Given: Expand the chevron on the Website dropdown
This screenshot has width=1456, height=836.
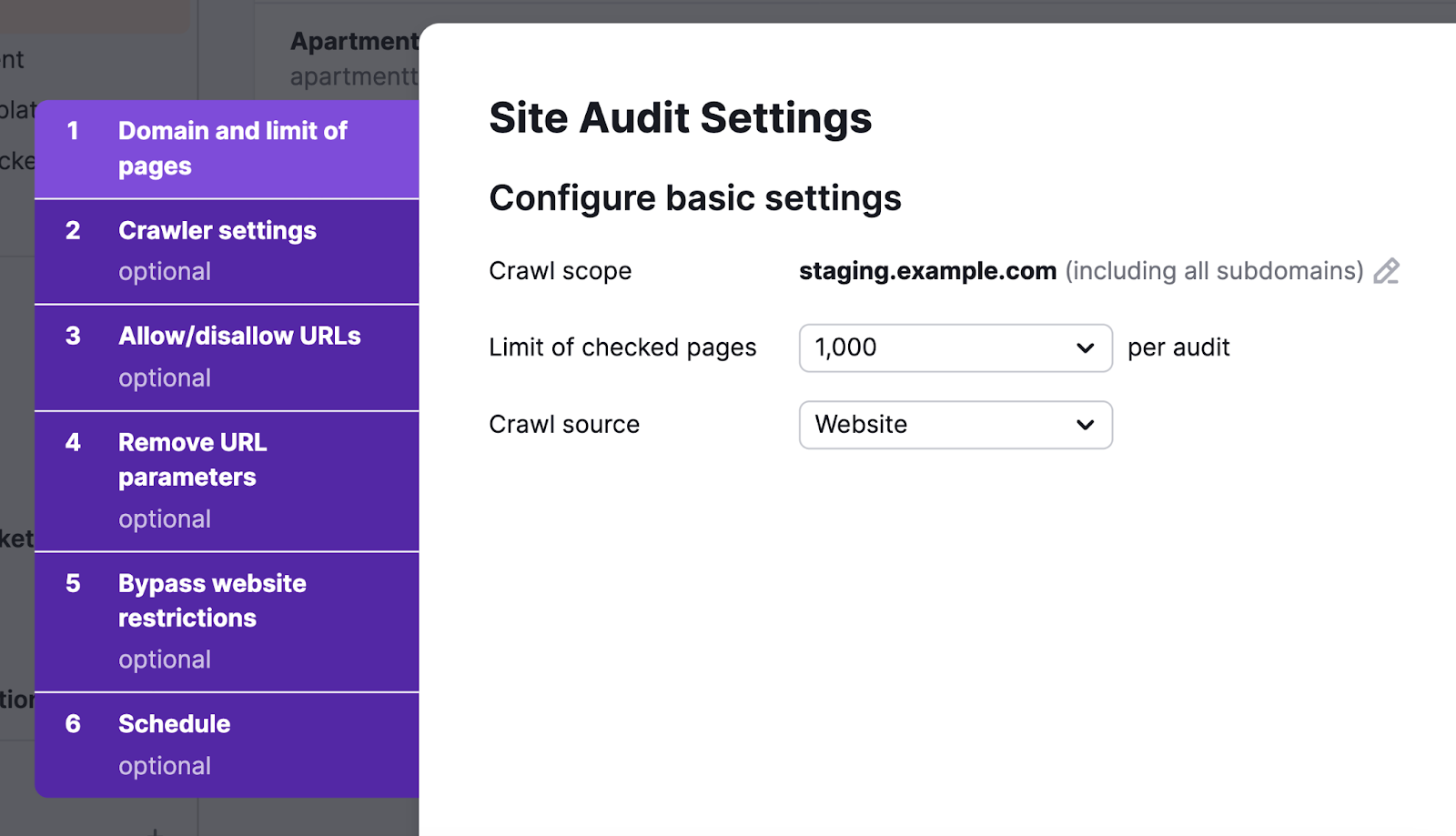Looking at the screenshot, I should tap(1085, 425).
